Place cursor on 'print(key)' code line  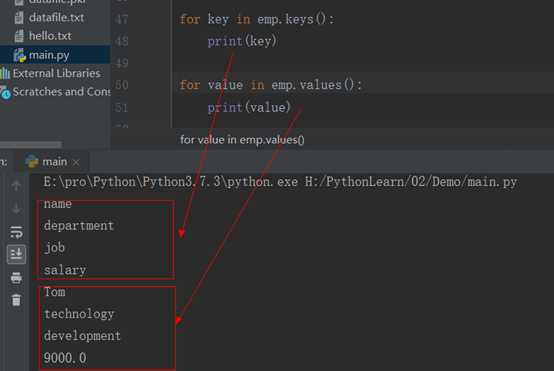tap(242, 41)
